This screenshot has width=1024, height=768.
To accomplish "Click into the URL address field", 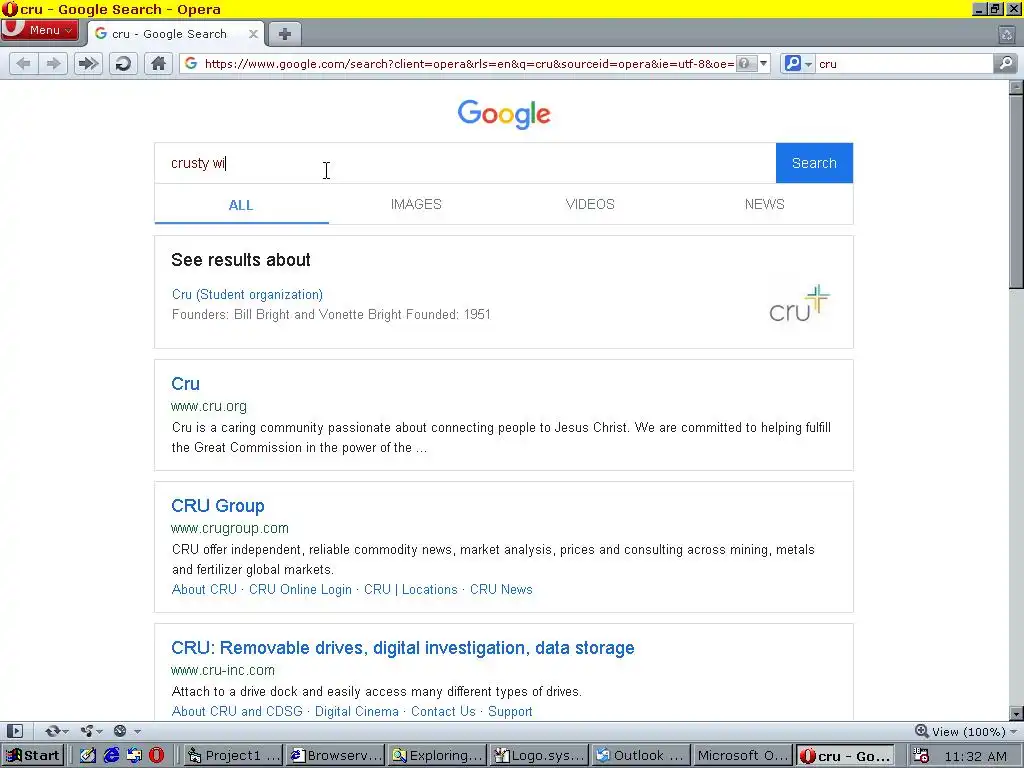I will (469, 64).
